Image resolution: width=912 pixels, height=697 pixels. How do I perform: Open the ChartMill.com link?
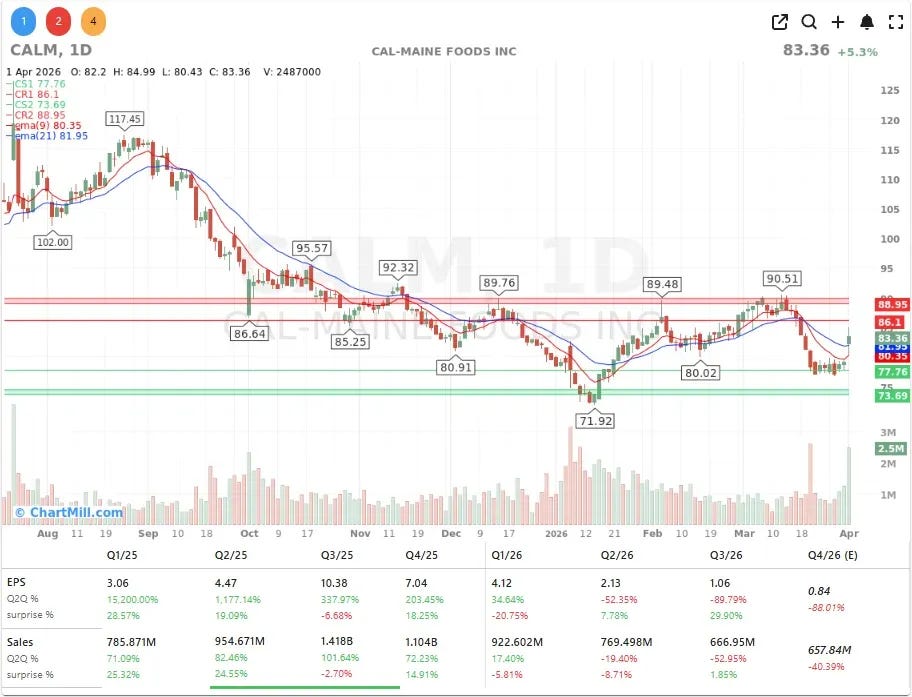(x=69, y=513)
